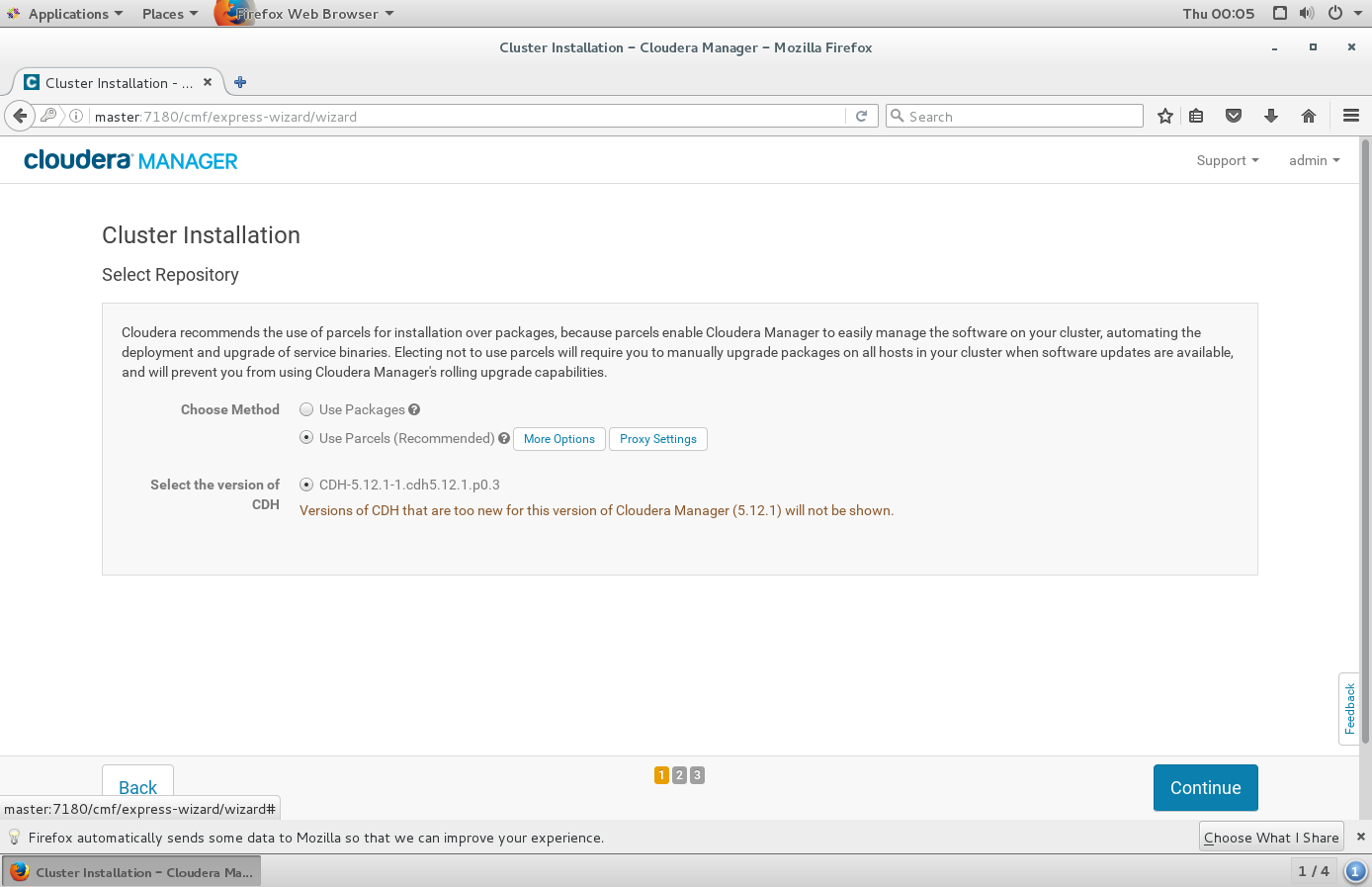The height and width of the screenshot is (887, 1372).
Task: Open the bookmarks list icon
Action: [x=1196, y=116]
